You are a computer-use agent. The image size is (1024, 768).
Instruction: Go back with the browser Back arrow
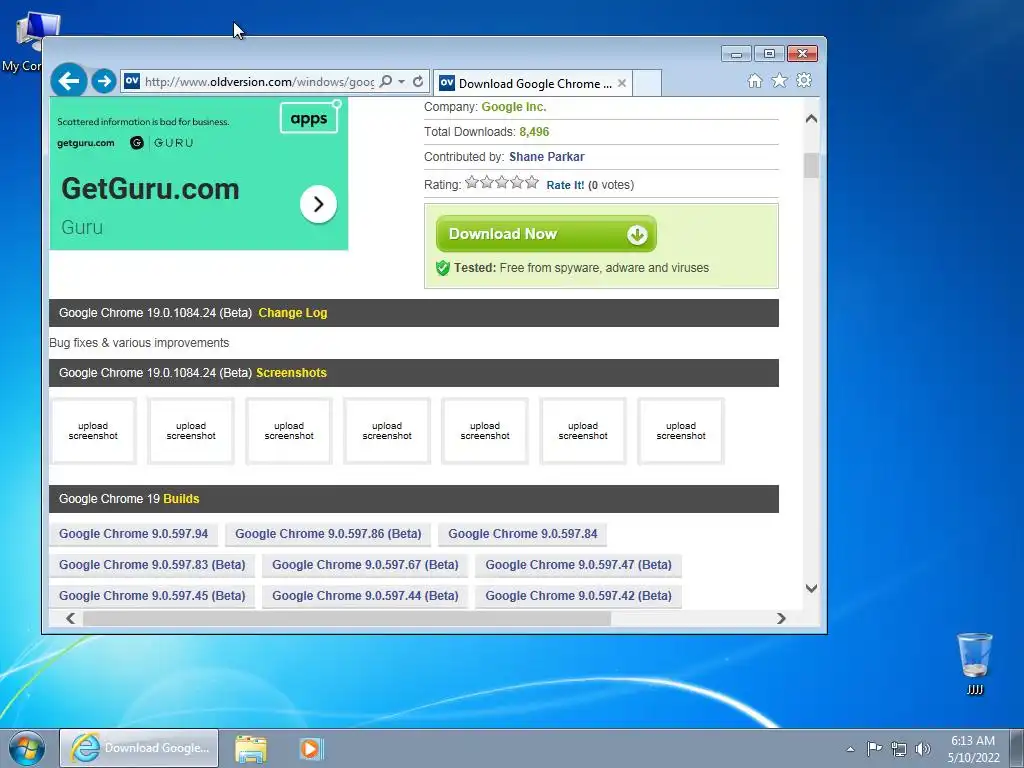click(69, 81)
